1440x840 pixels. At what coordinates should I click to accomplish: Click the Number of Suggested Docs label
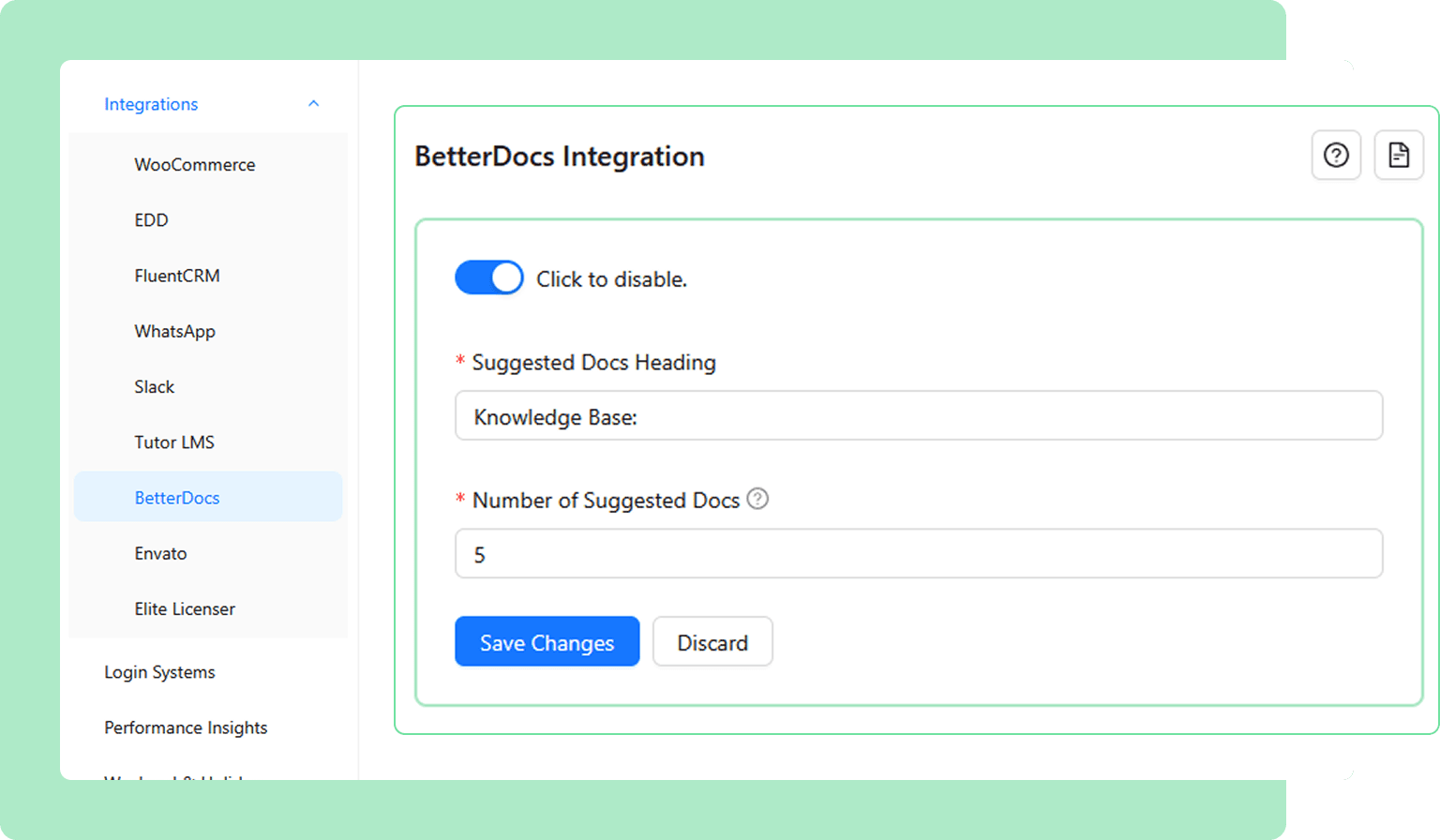coord(606,500)
